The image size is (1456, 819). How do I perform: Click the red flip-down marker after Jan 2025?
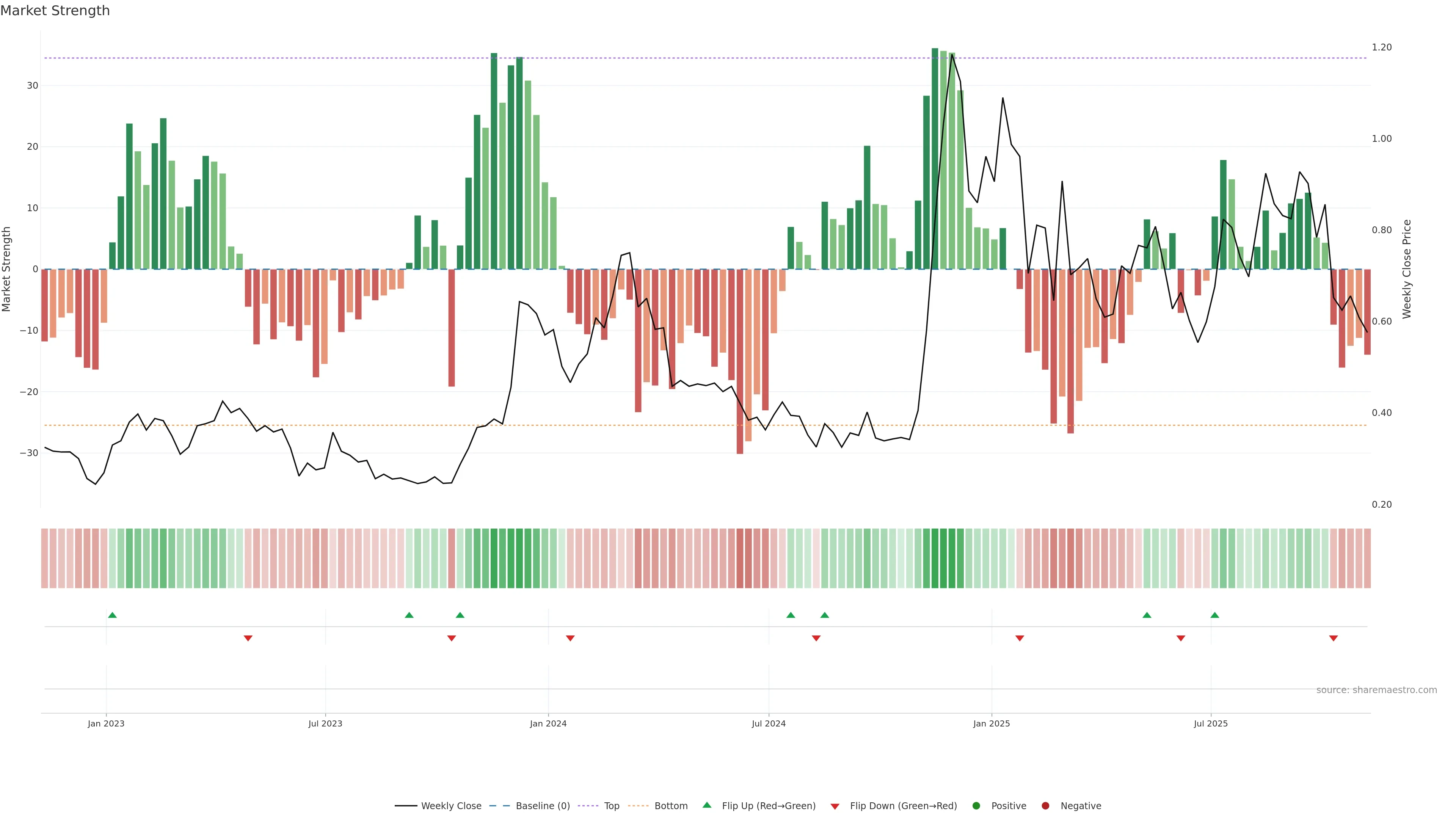1020,638
